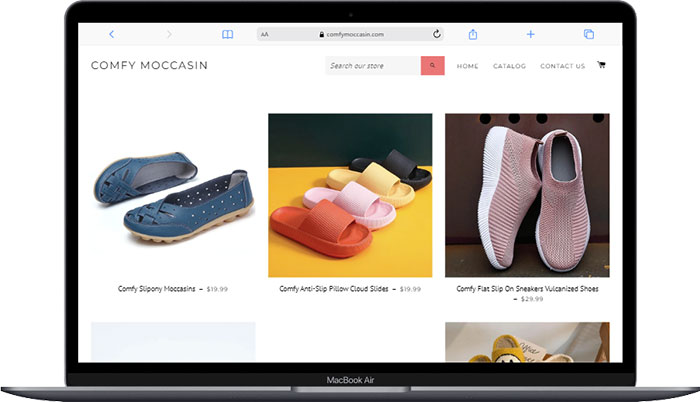The image size is (700, 402).
Task: Open the pillow cloud slides product image
Action: [x=350, y=195]
